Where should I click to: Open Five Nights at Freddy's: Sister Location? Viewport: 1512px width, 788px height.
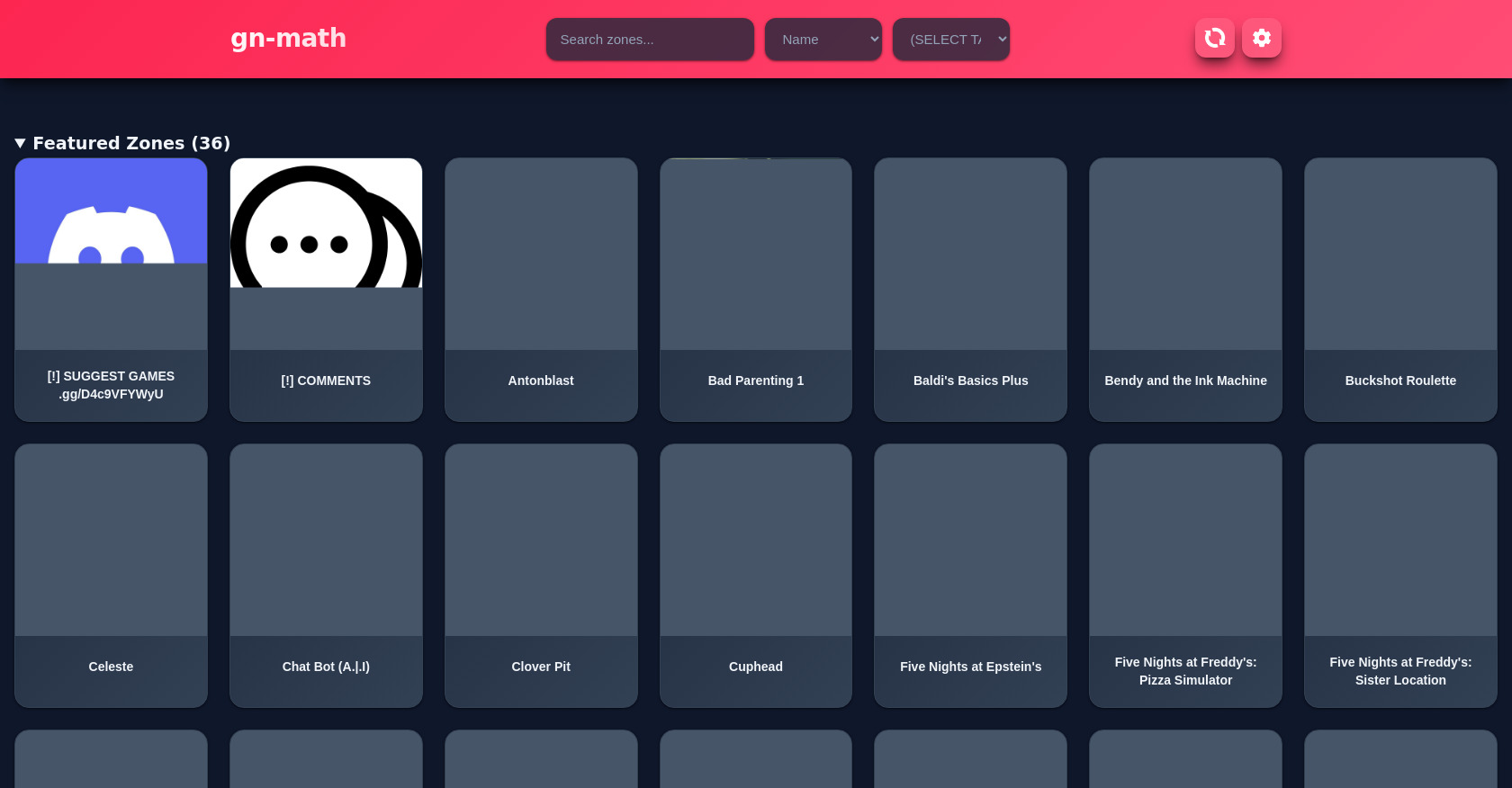point(1400,575)
